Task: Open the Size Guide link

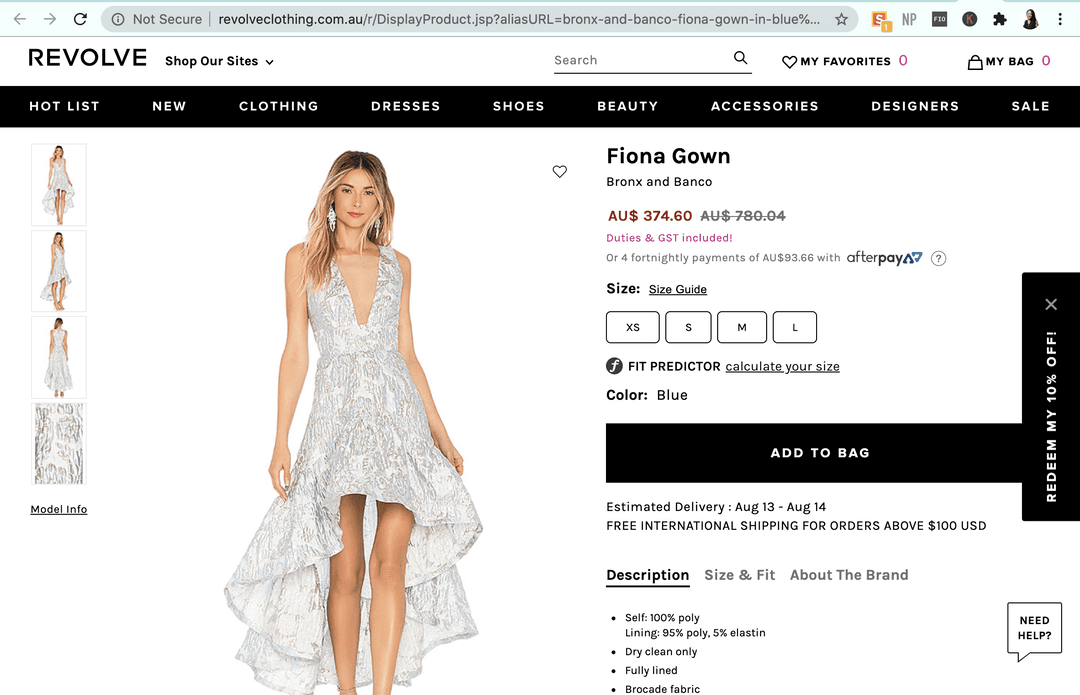Action: click(x=677, y=289)
